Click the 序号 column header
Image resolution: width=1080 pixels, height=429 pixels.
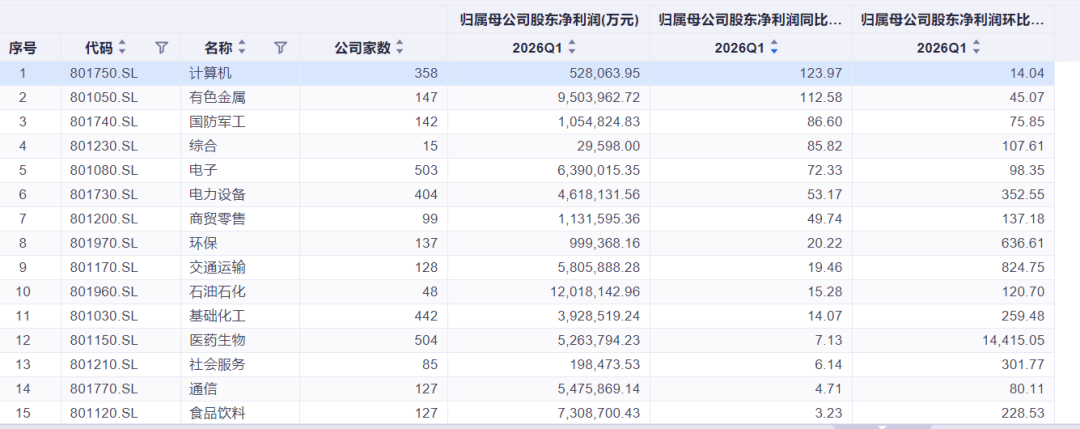[23, 48]
